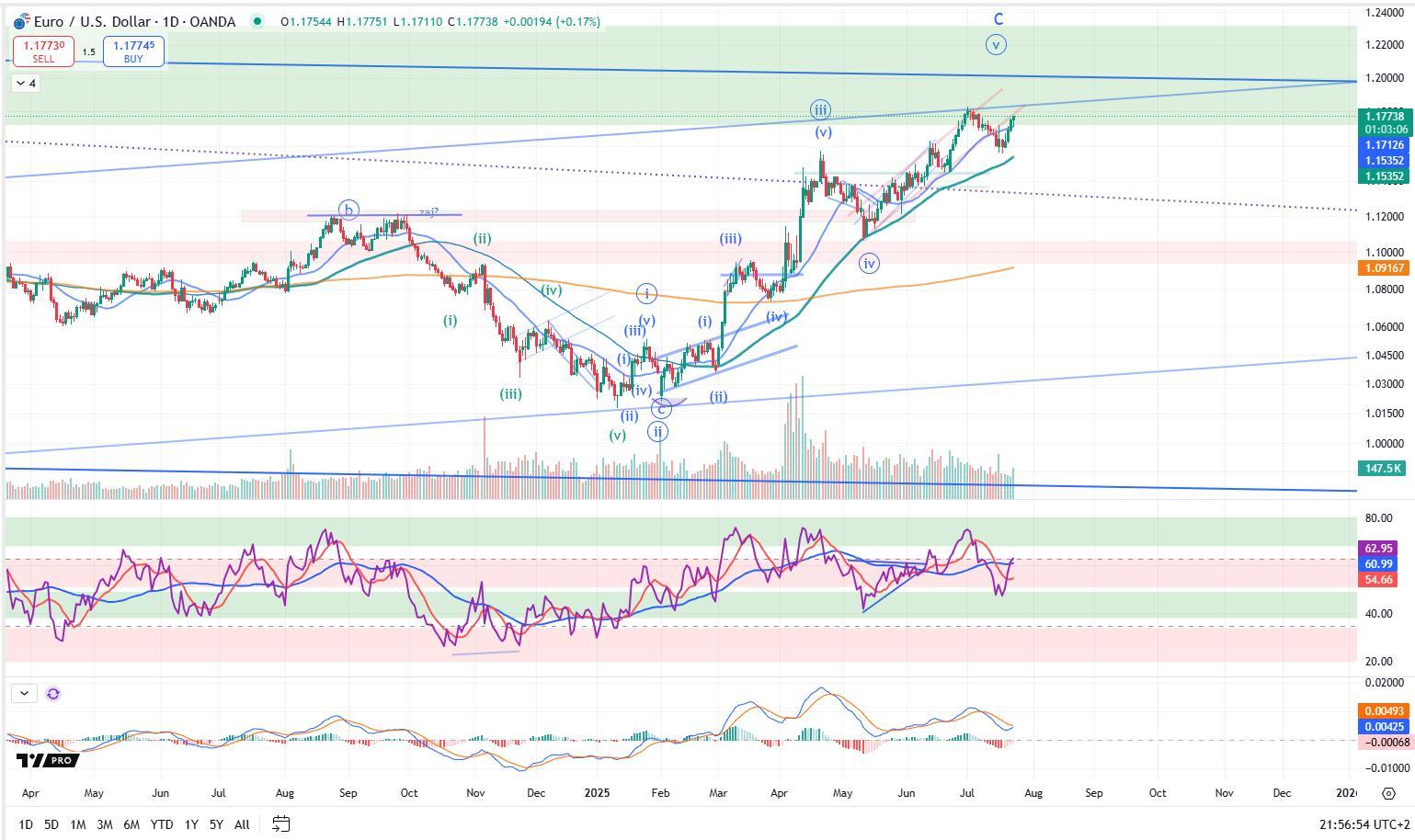
Task: Collapse the indicator legend showing 4
Action: (26, 84)
